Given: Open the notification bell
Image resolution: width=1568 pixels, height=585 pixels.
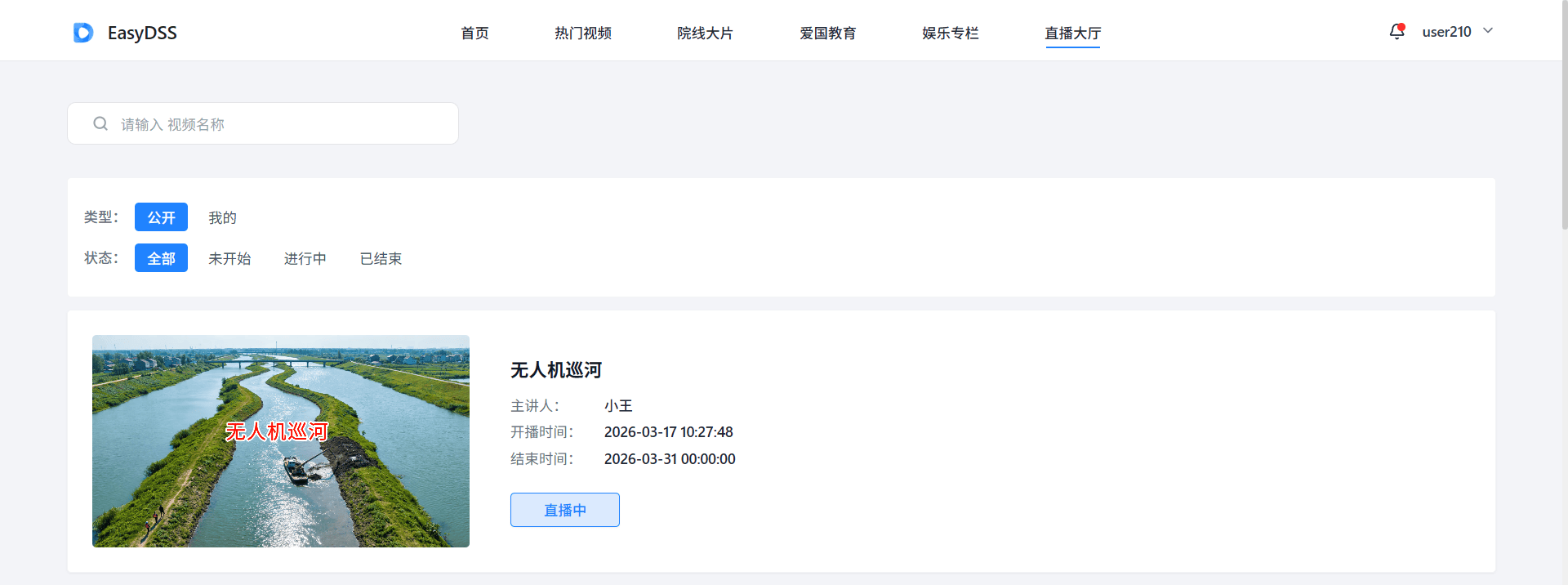Looking at the screenshot, I should point(1397,32).
